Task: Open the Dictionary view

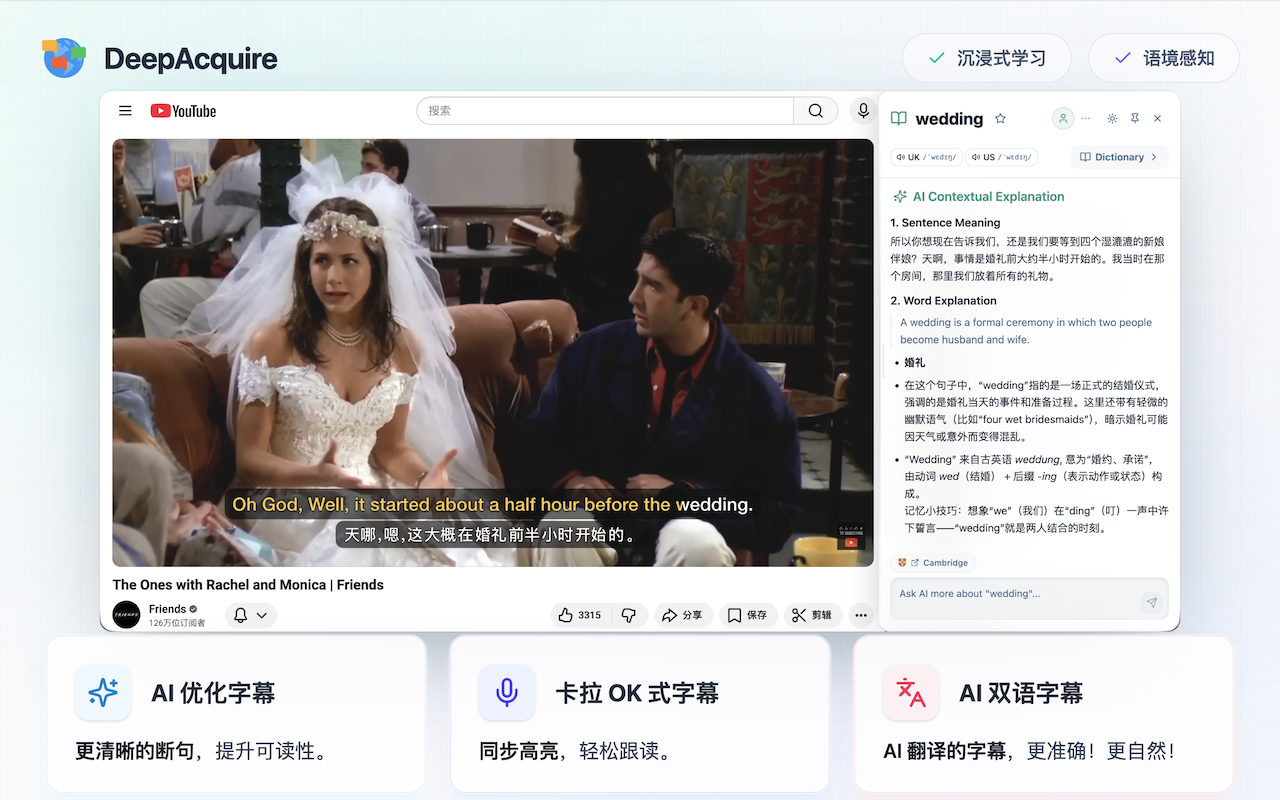Action: [x=1119, y=157]
